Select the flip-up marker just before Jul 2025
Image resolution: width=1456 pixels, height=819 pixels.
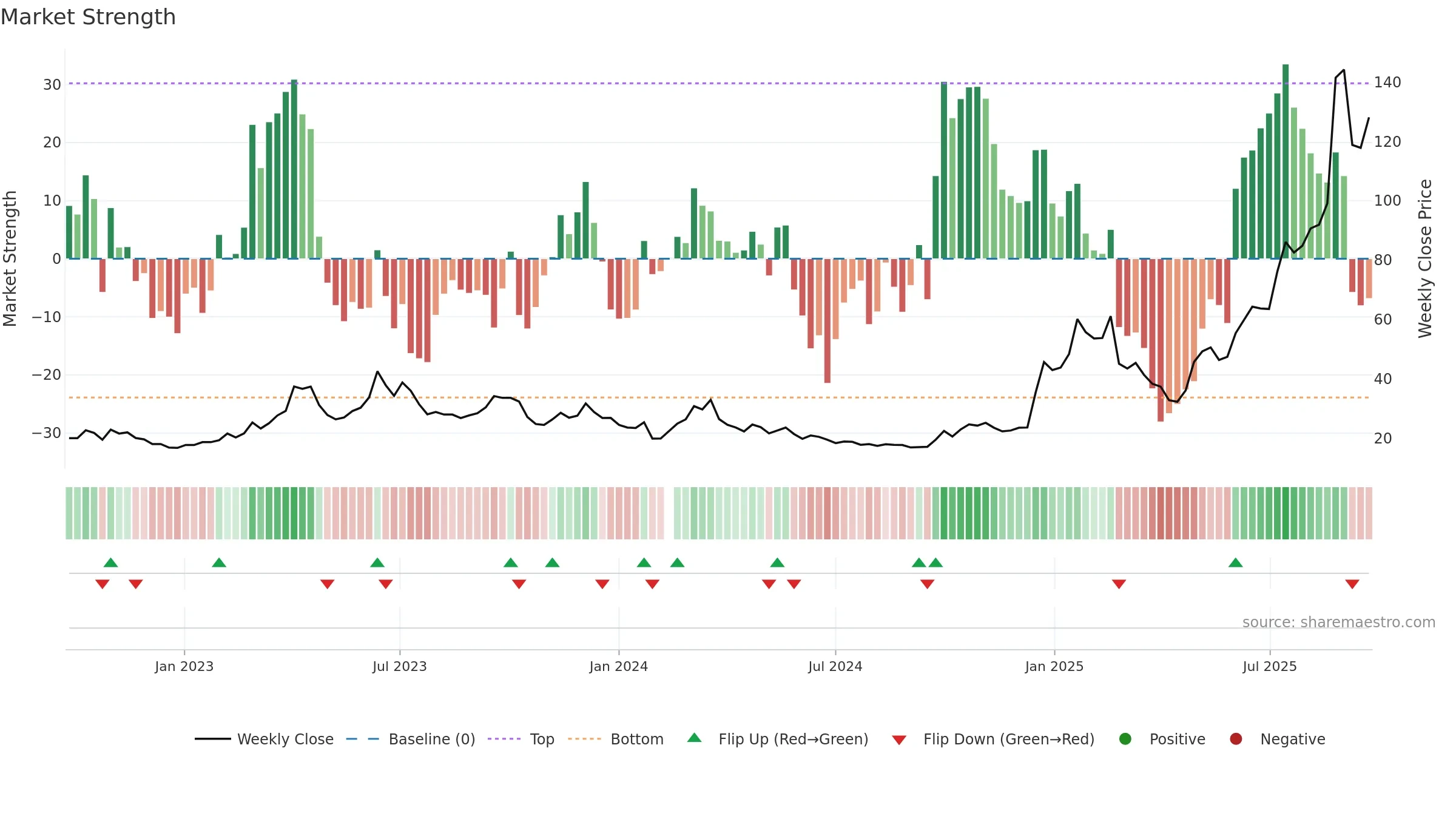1236,562
